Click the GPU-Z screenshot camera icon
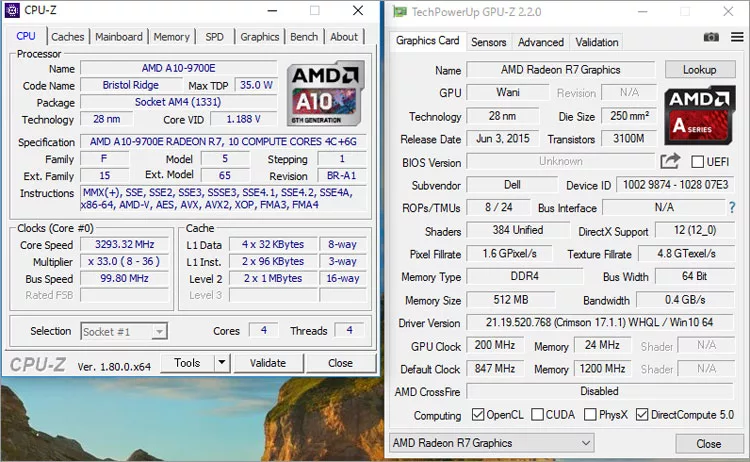The width and height of the screenshot is (750, 462). point(711,37)
